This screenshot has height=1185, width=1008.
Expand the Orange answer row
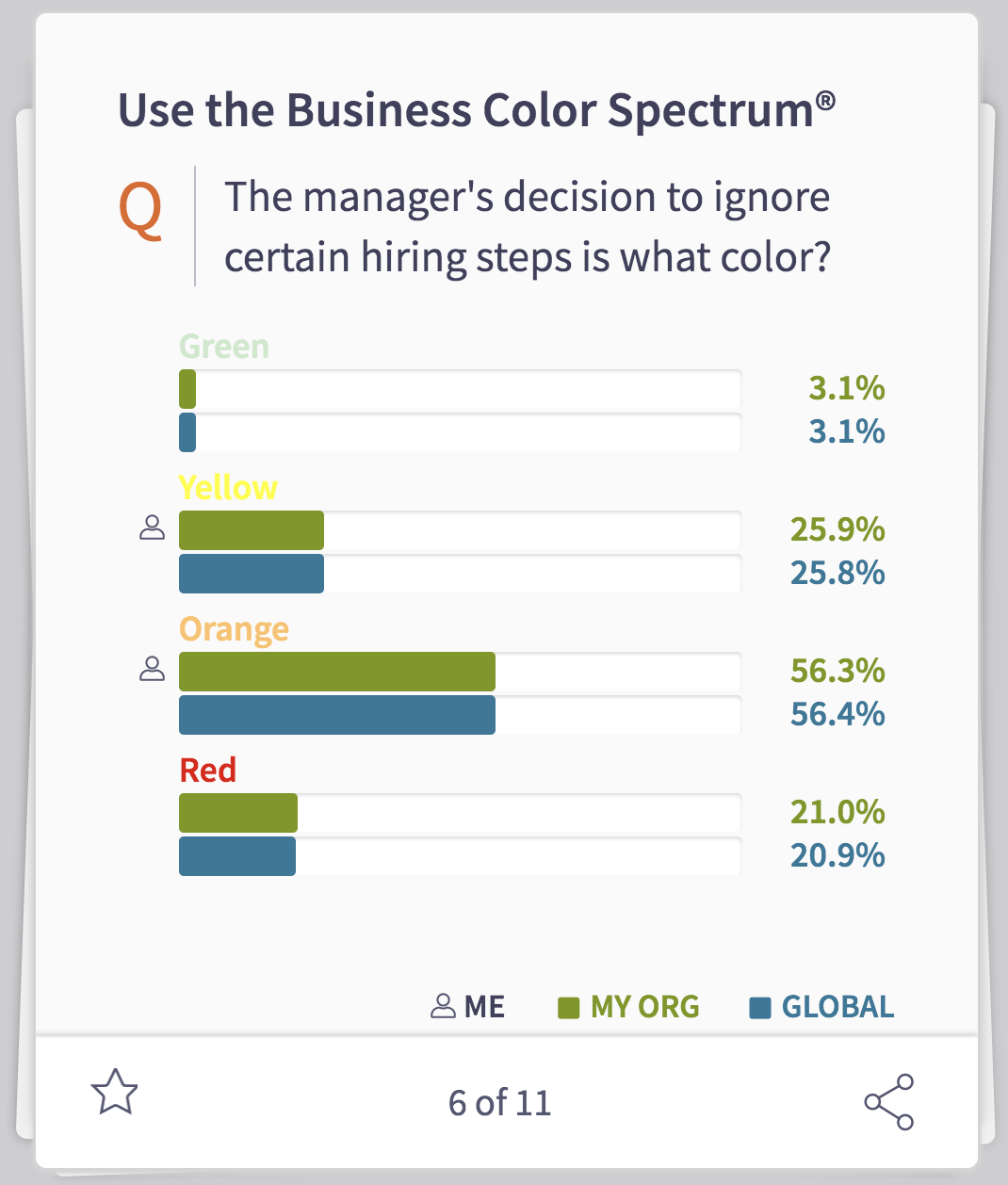234,628
